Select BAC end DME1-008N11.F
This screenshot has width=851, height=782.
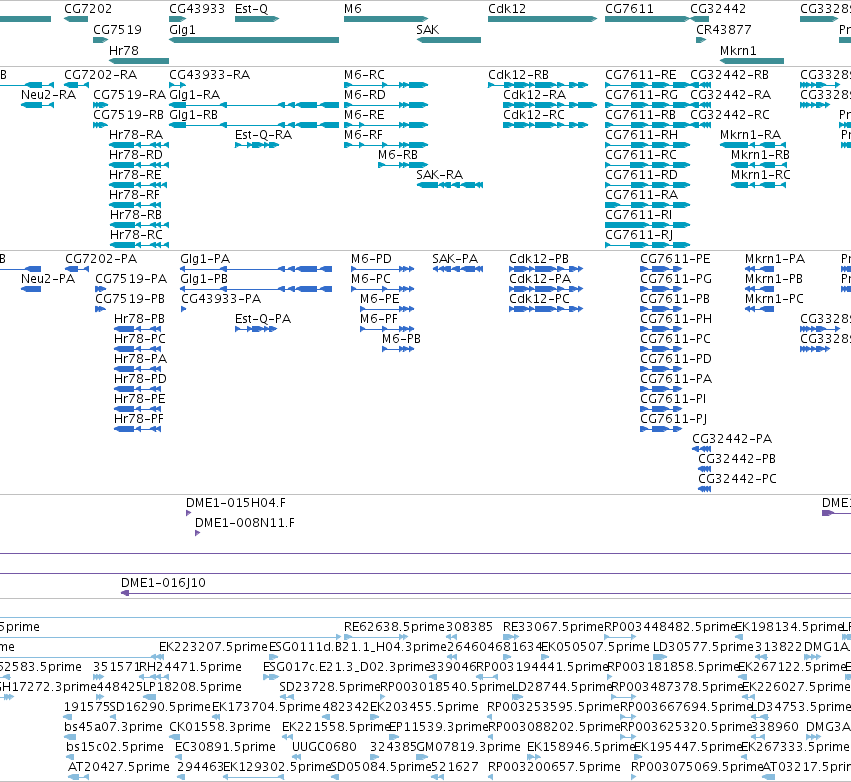pyautogui.click(x=245, y=523)
